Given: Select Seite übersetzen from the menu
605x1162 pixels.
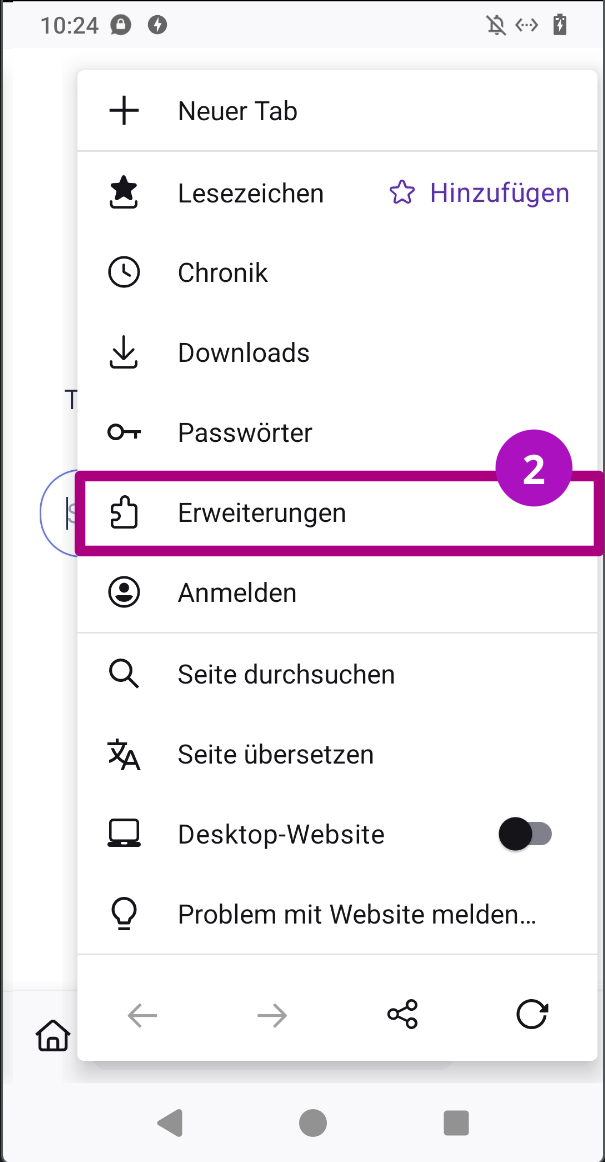Looking at the screenshot, I should [275, 754].
